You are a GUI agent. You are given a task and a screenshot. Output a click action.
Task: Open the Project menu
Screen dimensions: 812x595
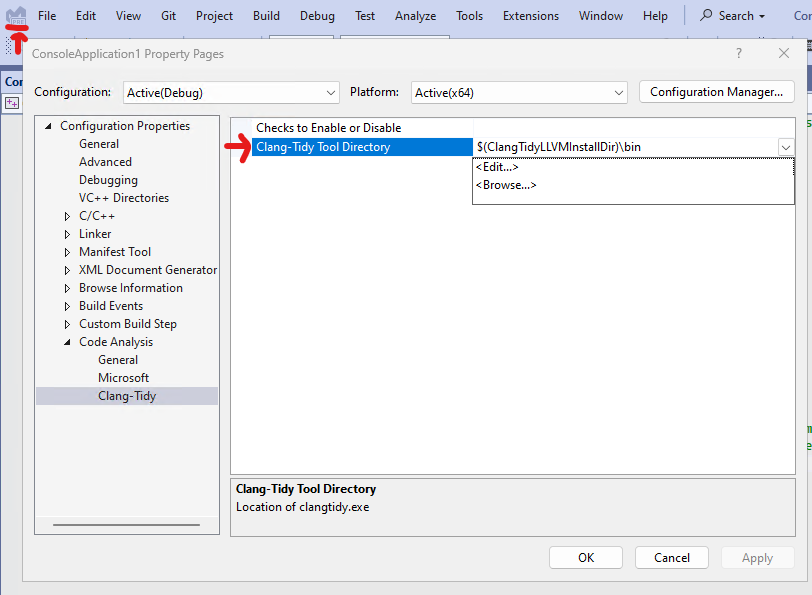[214, 16]
